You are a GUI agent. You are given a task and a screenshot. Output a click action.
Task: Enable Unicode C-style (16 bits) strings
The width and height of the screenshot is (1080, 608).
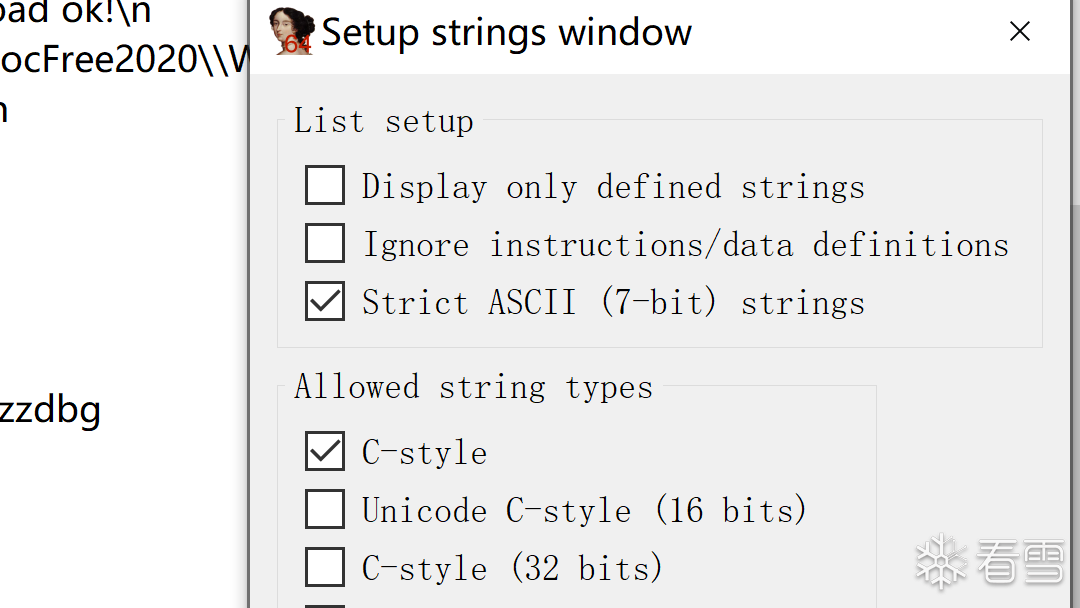click(325, 510)
